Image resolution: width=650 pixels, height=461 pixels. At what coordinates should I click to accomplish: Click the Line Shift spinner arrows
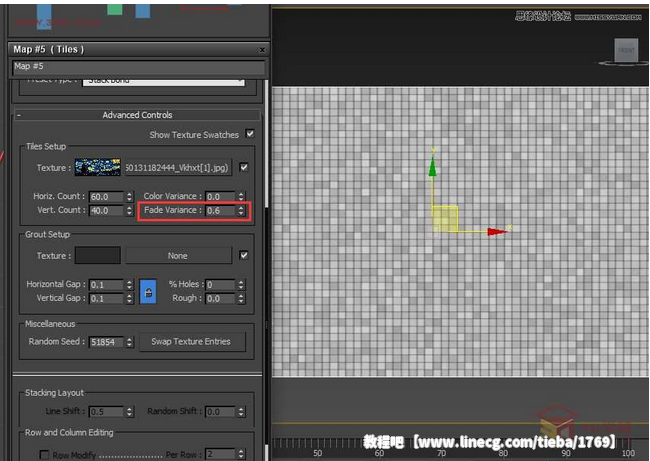coord(129,412)
